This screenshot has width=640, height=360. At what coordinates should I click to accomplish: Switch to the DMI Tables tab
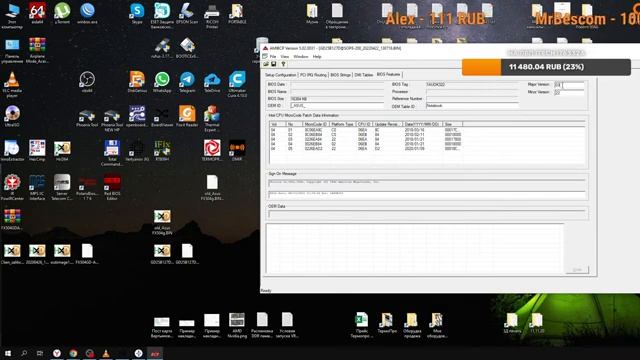[364, 75]
